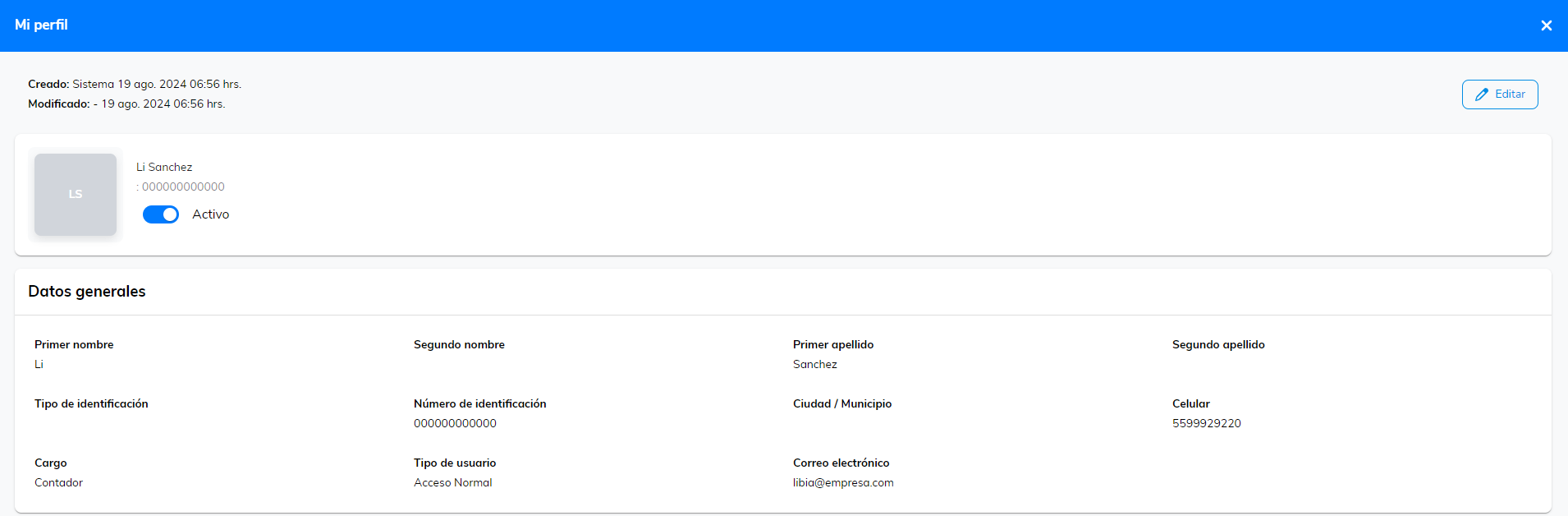Viewport: 1568px width, 516px height.
Task: Click the Primer apellido value Sanchez
Action: [814, 365]
